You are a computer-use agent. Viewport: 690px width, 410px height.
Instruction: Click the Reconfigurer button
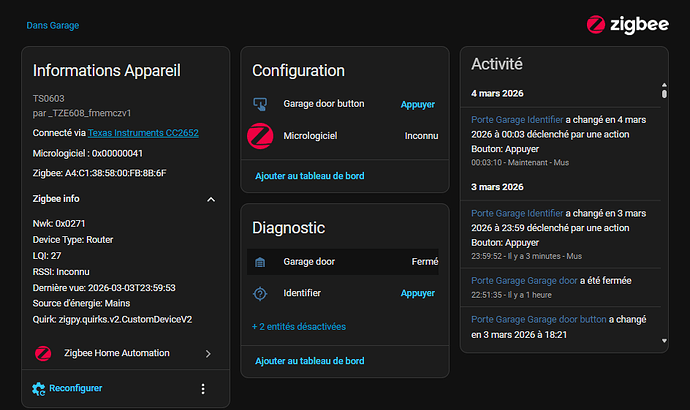[75, 388]
